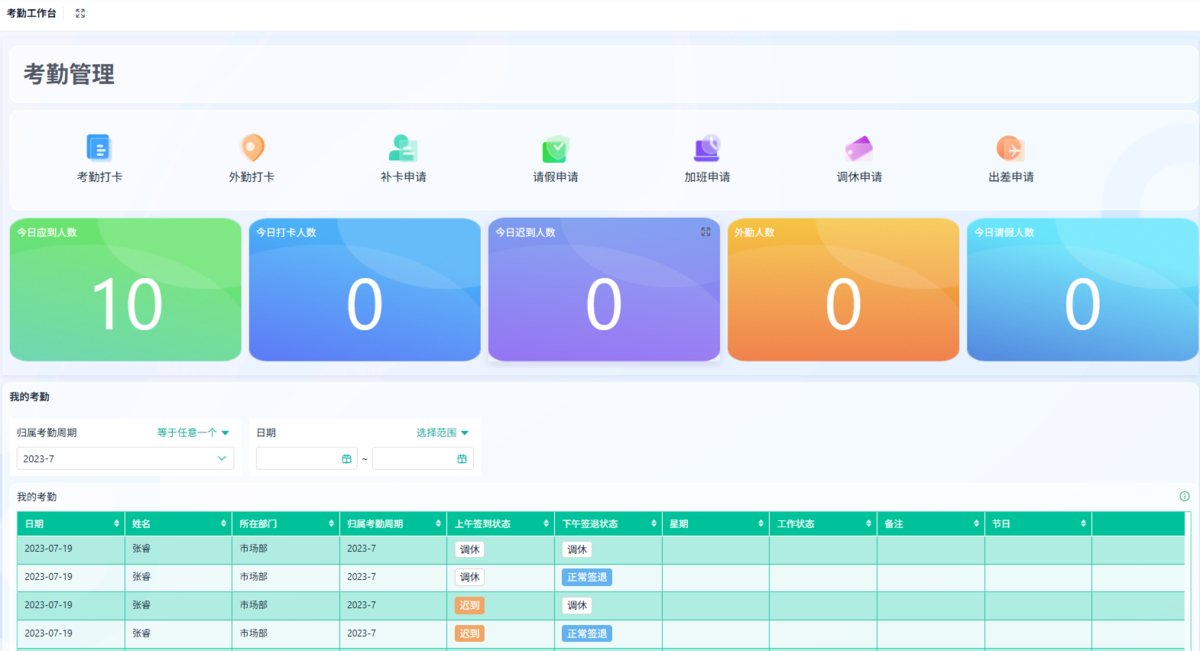Viewport: 1200px width, 651px height.
Task: Open the 调休申请 ticket icon
Action: point(859,148)
